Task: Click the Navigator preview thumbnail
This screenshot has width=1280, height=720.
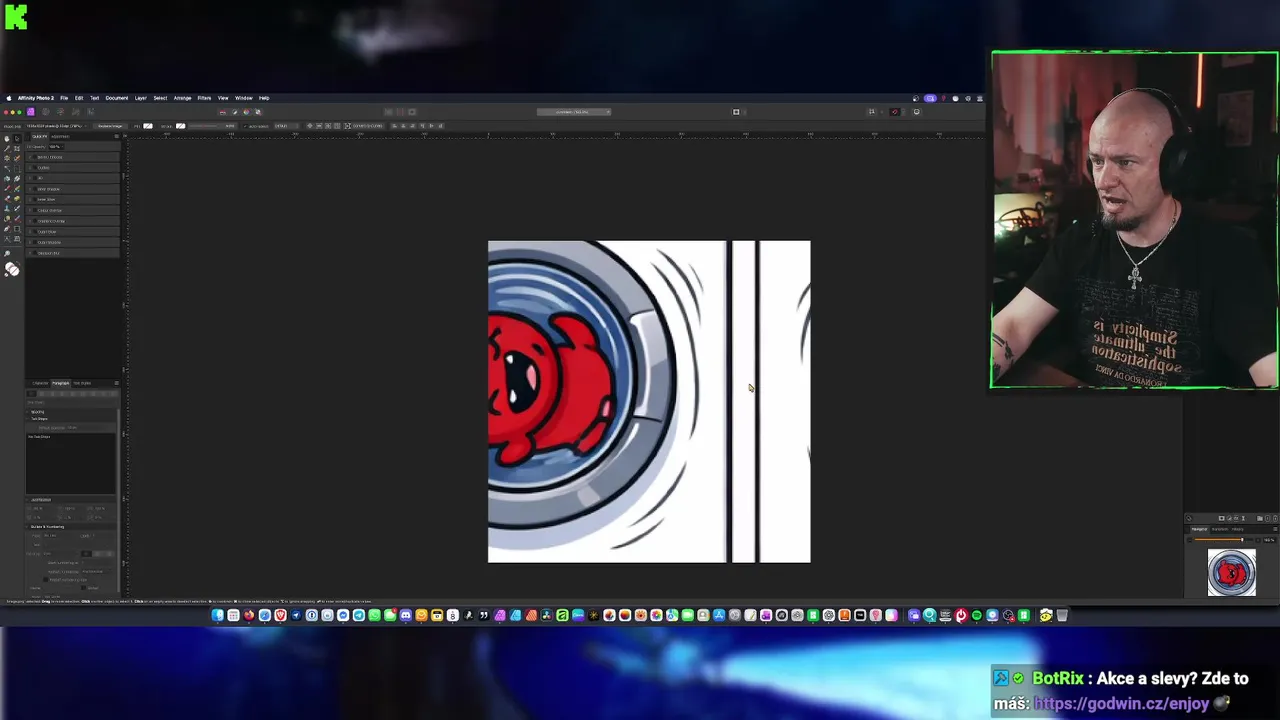Action: (1232, 573)
